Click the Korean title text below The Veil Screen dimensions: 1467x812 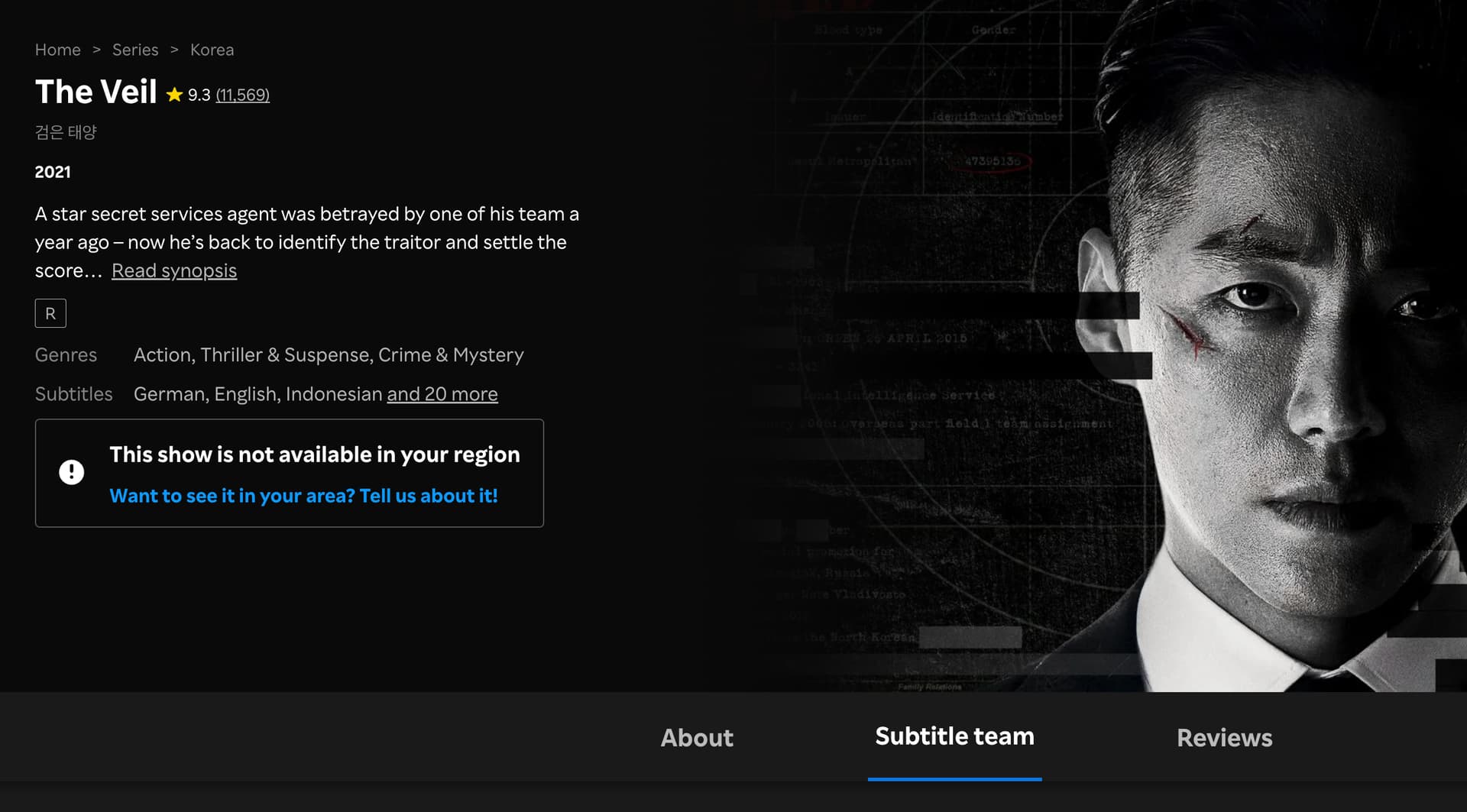point(66,132)
